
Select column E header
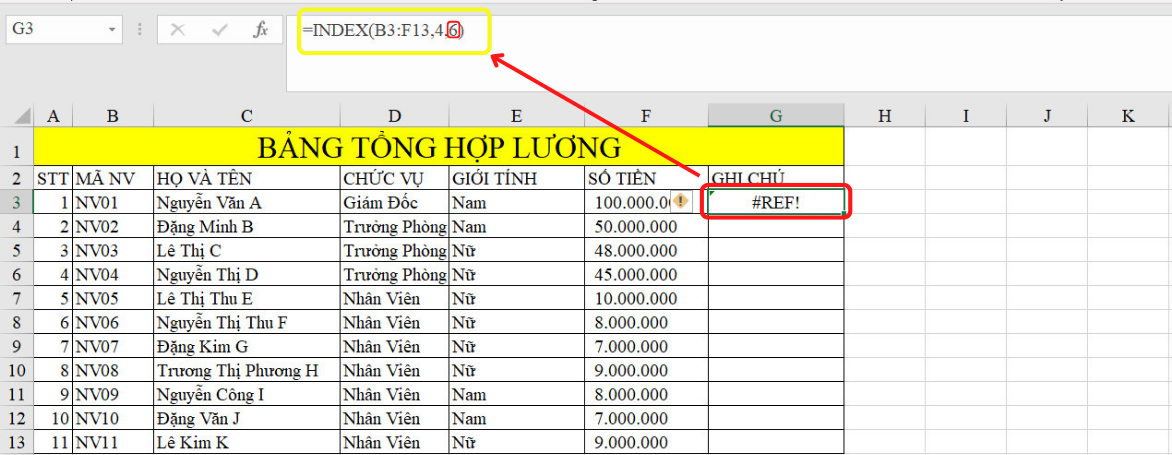click(x=516, y=116)
